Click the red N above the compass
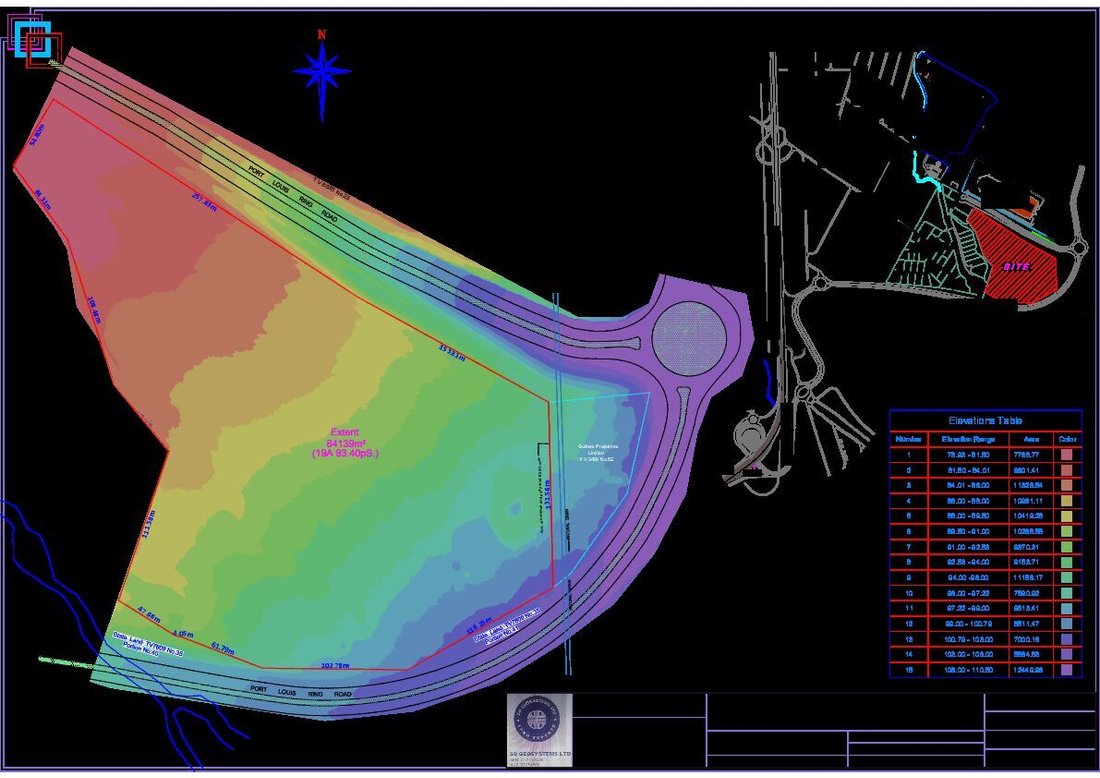1100x778 pixels. tap(322, 34)
